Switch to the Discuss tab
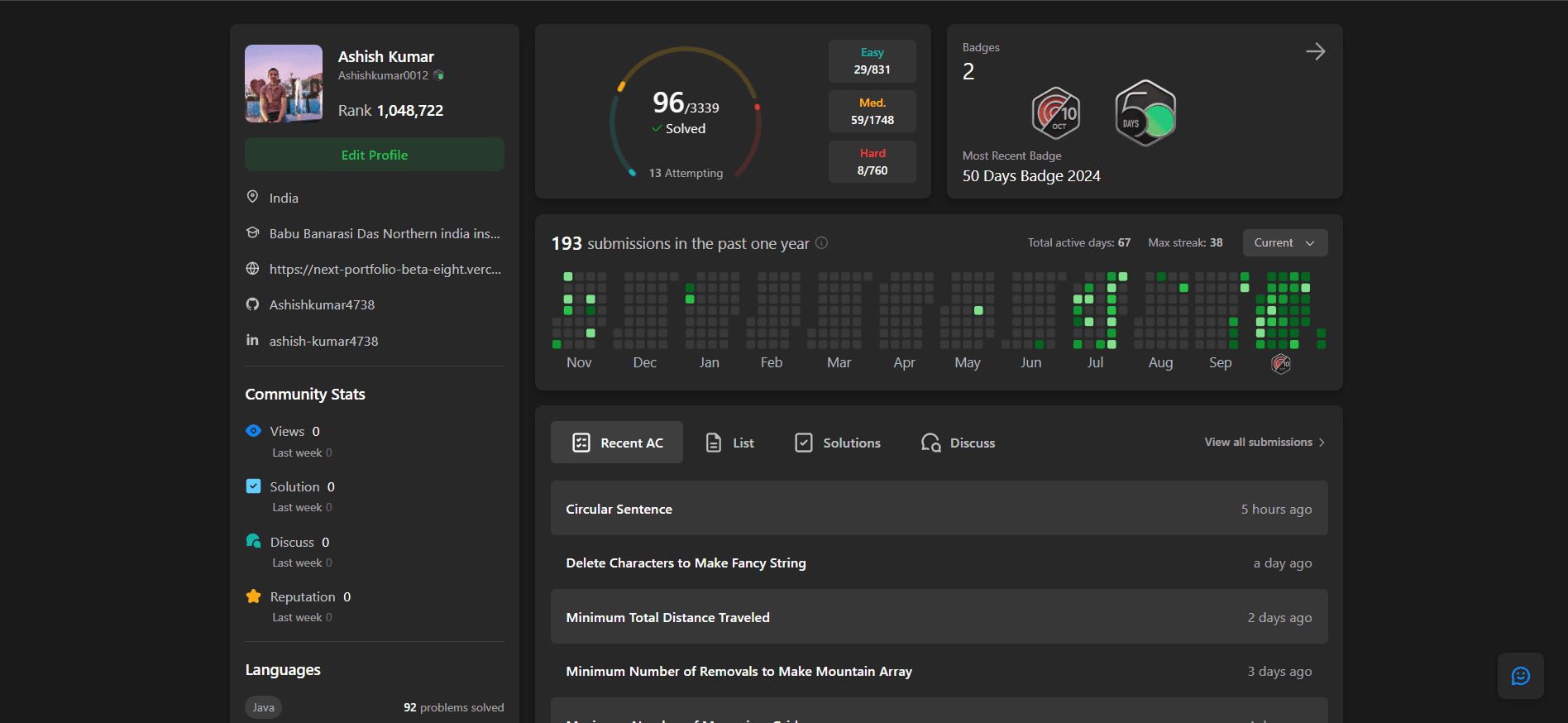This screenshot has width=1568, height=723. click(x=958, y=443)
